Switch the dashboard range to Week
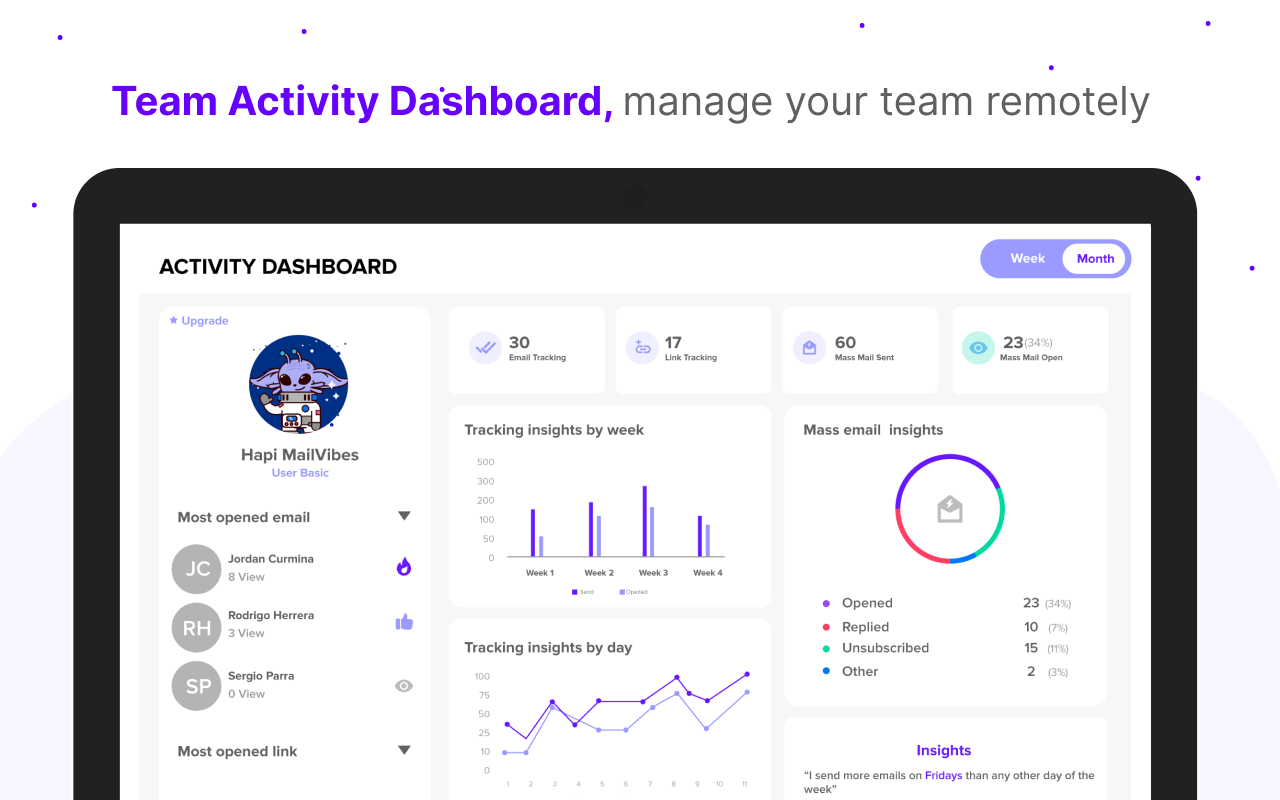1280x800 pixels. tap(1027, 258)
